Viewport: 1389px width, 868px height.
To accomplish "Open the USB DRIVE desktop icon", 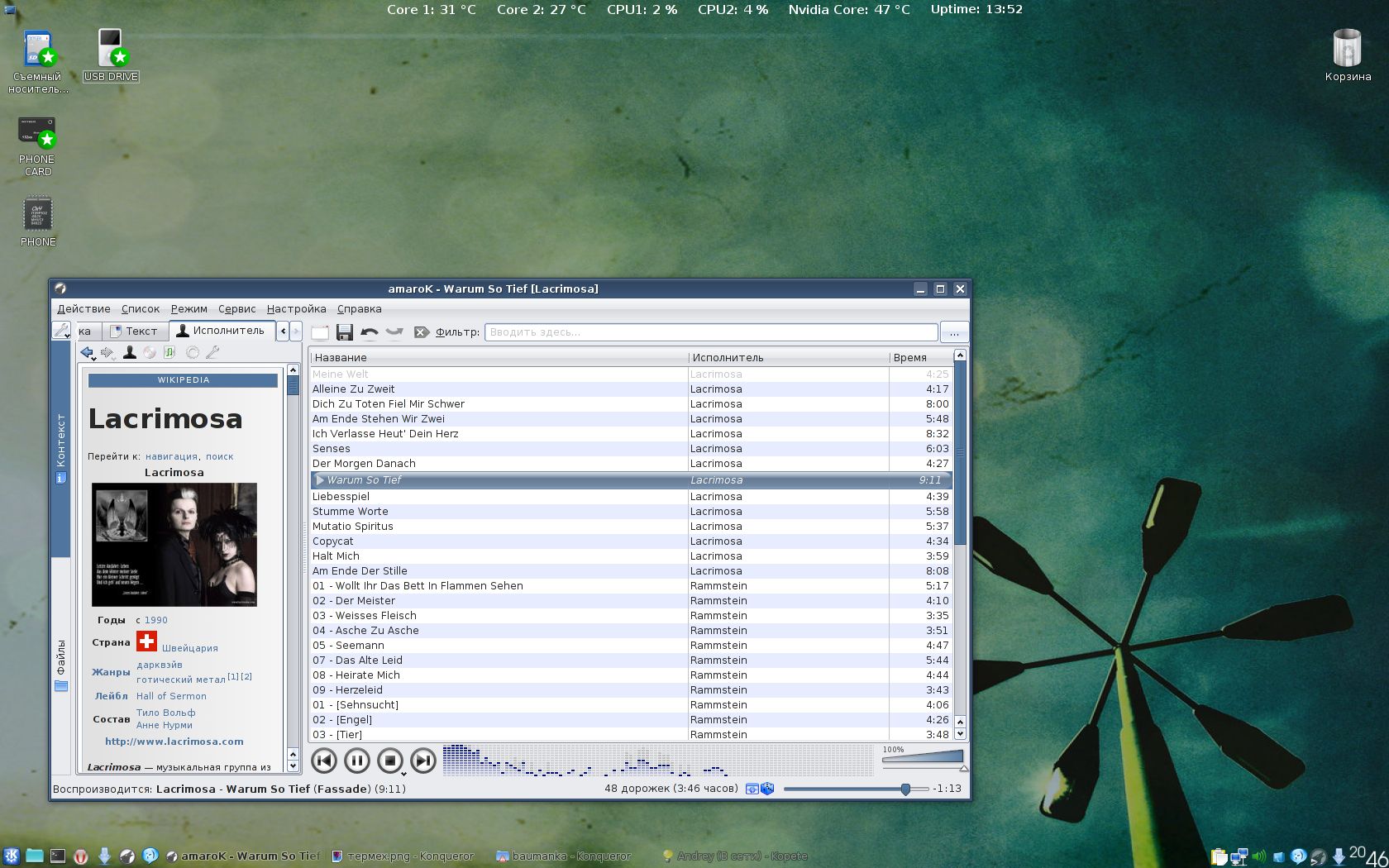I will click(111, 55).
